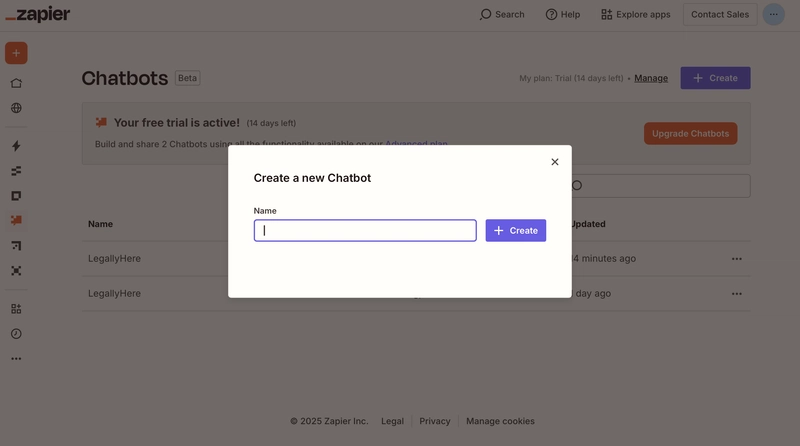The image size is (800, 446).
Task: Open the Home icon in sidebar
Action: coord(16,83)
